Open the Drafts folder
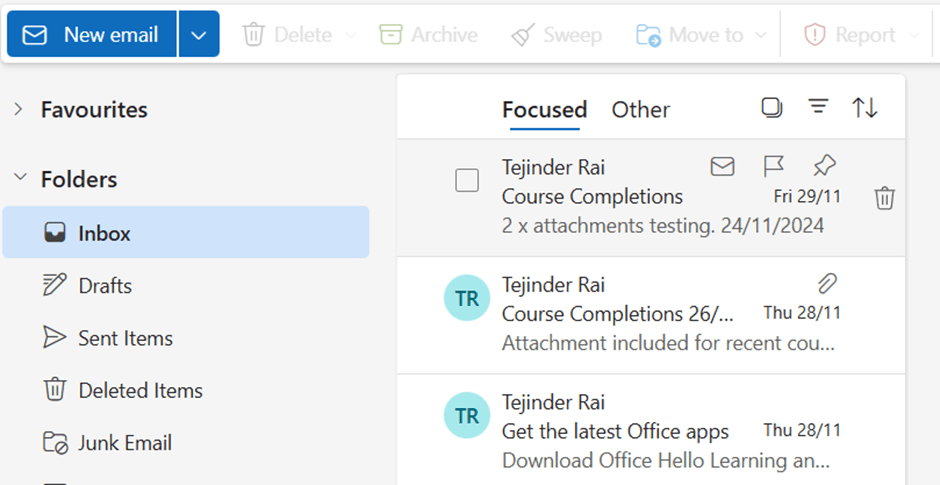 tap(105, 286)
